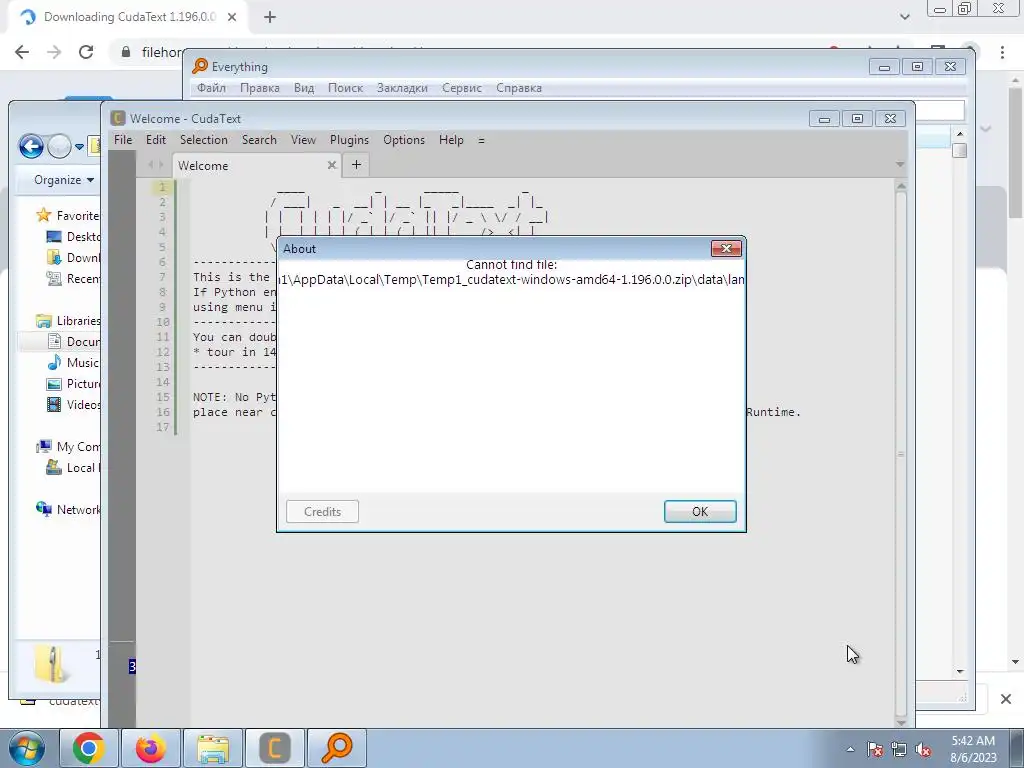Click Back button in Explorer window
The width and height of the screenshot is (1024, 768).
[x=31, y=146]
